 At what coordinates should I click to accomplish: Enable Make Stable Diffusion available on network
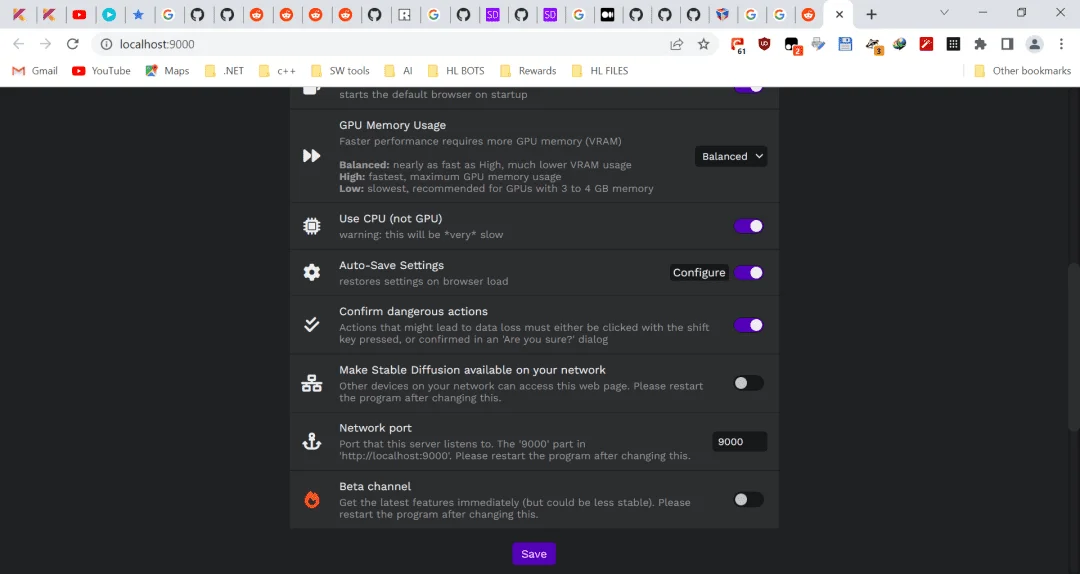749,383
